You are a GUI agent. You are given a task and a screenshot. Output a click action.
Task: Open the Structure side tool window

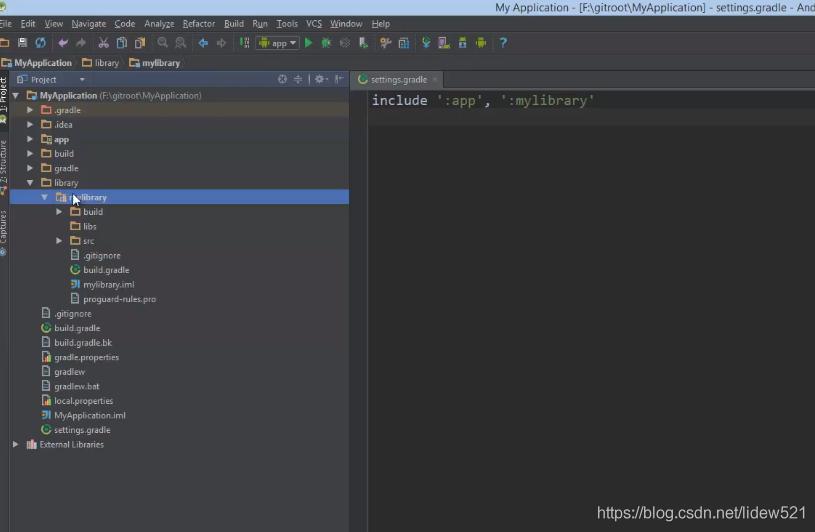point(4,167)
